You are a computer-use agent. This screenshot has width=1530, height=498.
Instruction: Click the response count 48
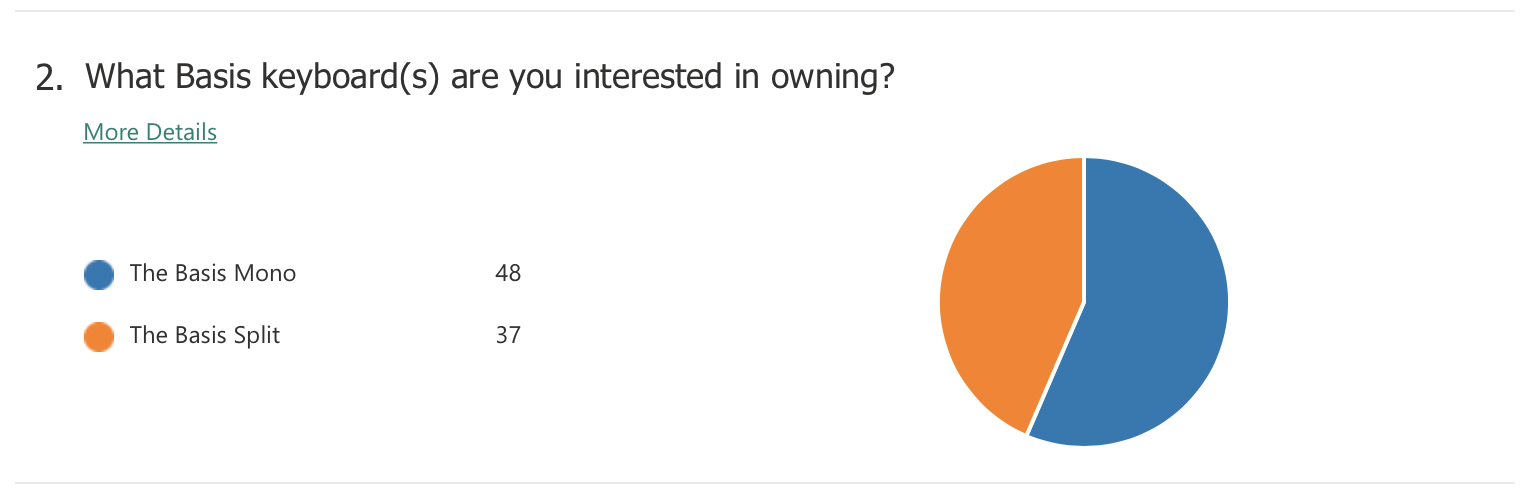pos(508,273)
